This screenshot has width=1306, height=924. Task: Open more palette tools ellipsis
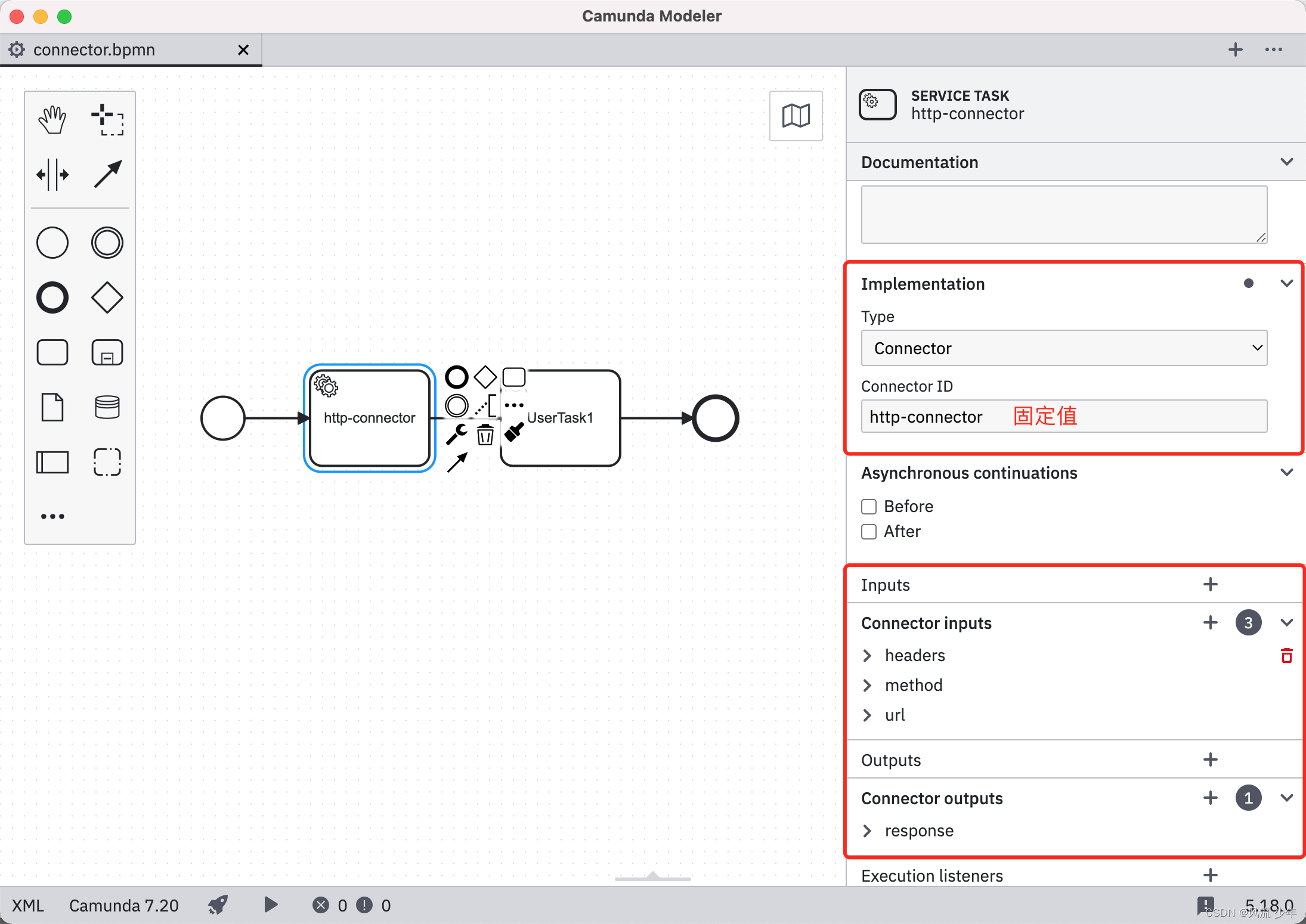(x=52, y=516)
